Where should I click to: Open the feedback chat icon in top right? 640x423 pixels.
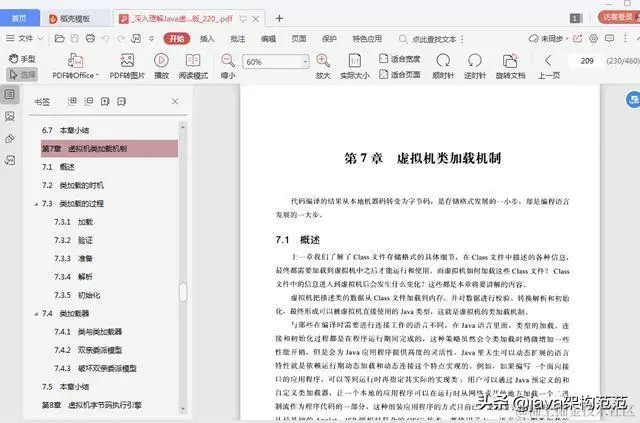pyautogui.click(x=609, y=38)
